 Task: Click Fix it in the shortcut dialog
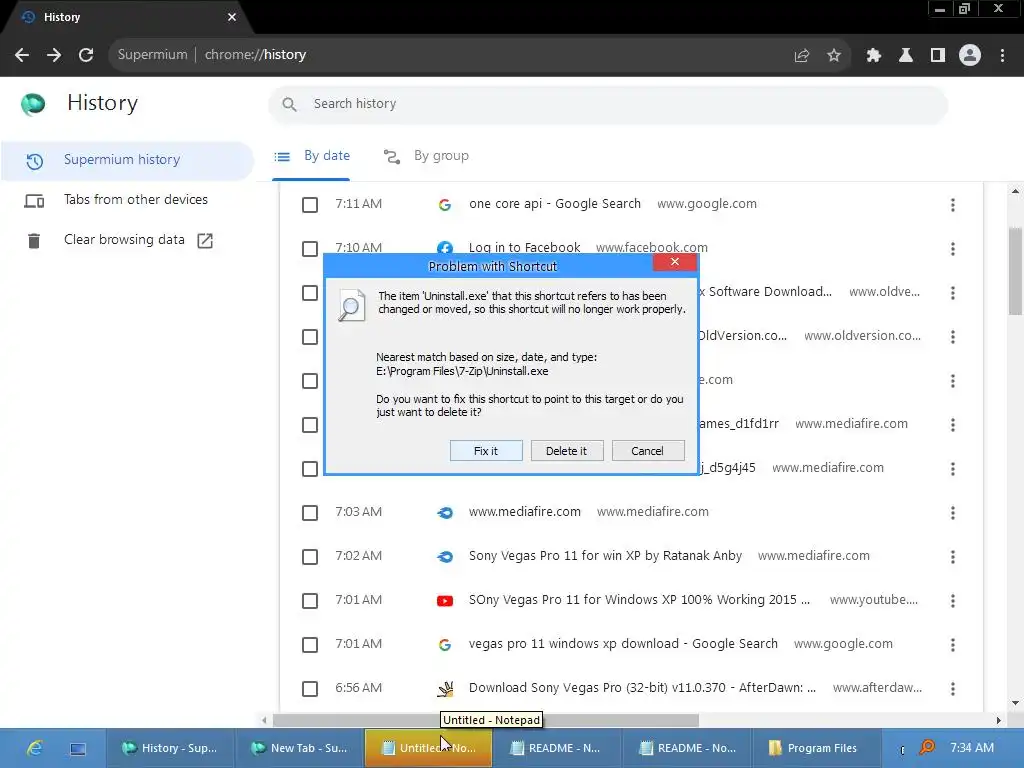pos(486,451)
